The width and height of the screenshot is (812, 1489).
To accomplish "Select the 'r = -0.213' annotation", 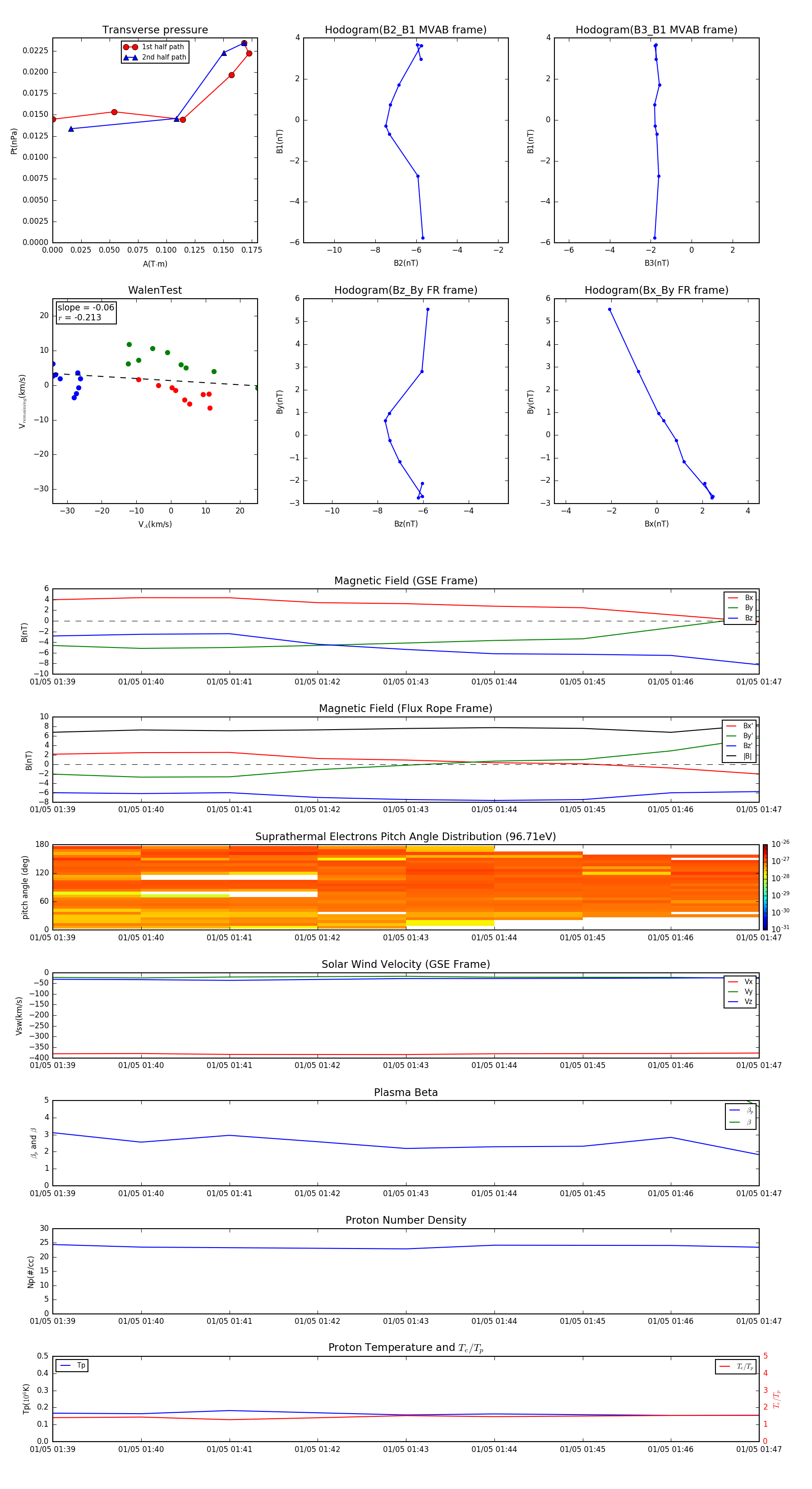I will [x=80, y=317].
